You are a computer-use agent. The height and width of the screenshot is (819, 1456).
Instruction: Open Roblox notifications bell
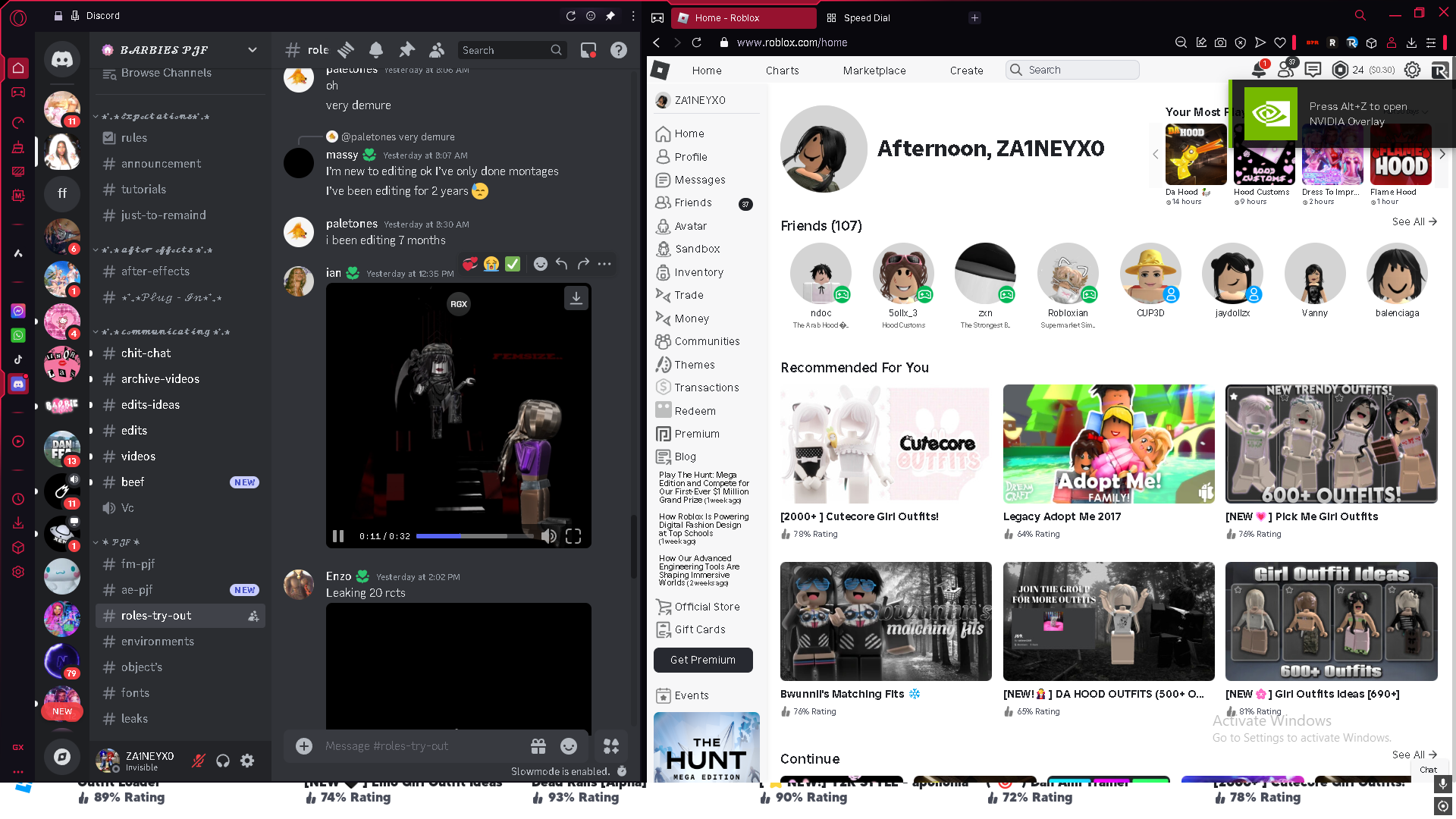click(1258, 71)
